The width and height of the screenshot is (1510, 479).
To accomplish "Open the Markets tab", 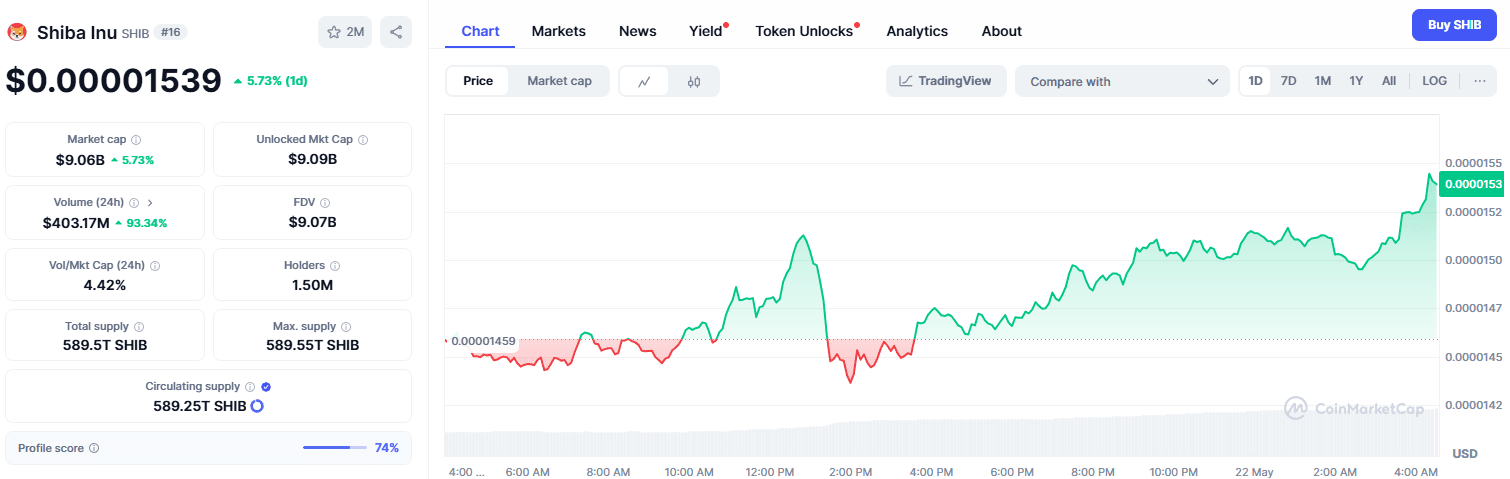I will (559, 31).
